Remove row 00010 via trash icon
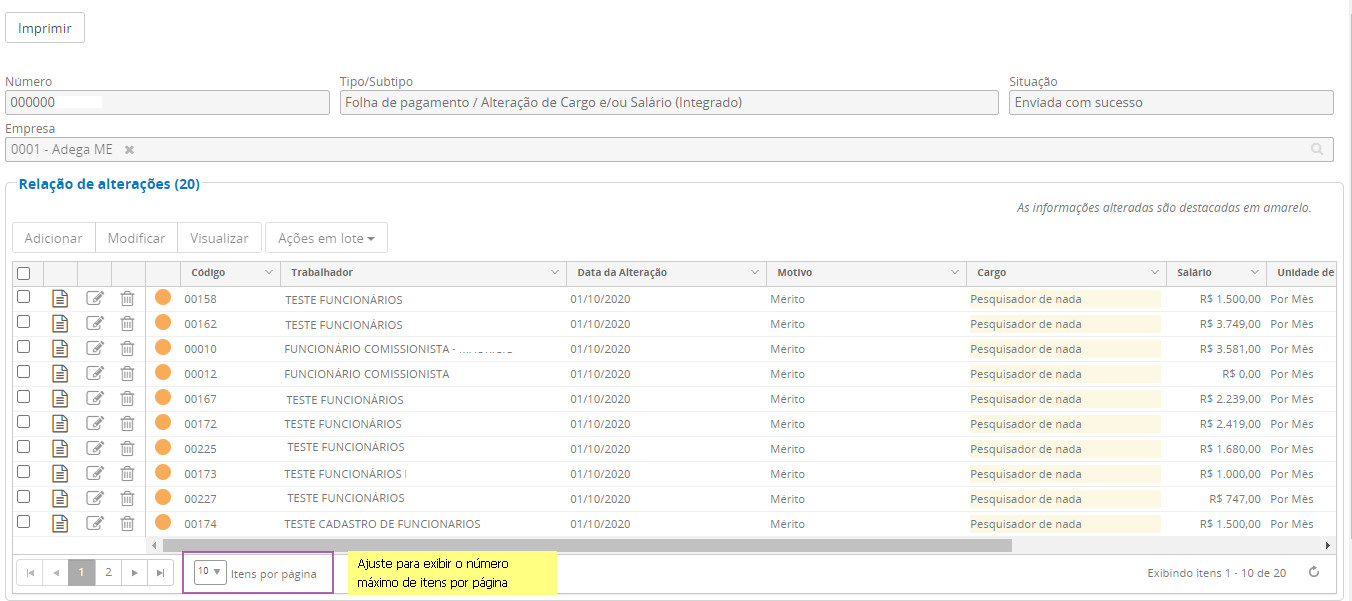1352x601 pixels. [x=127, y=347]
